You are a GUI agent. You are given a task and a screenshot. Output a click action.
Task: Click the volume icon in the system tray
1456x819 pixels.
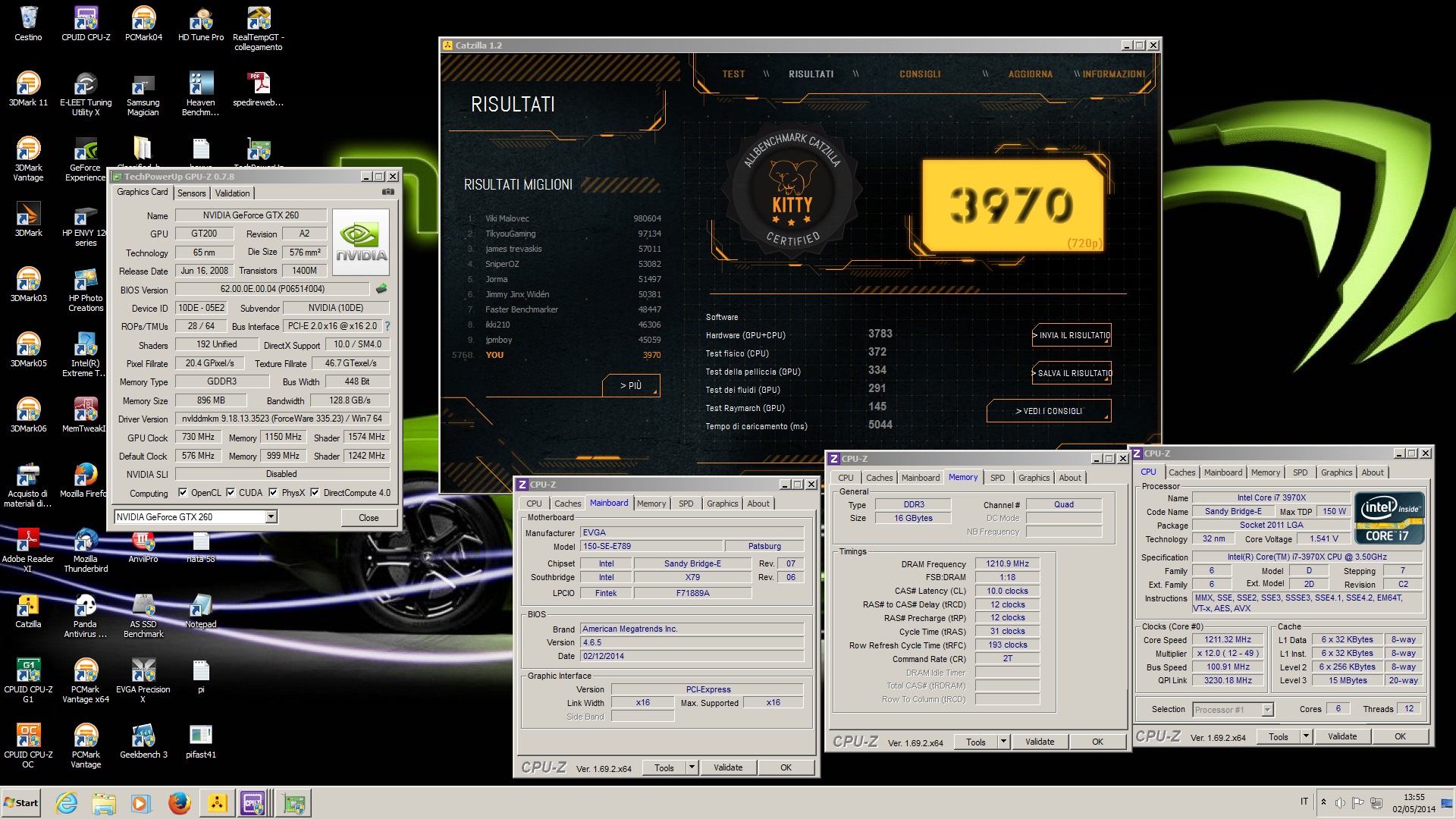coord(1340,802)
